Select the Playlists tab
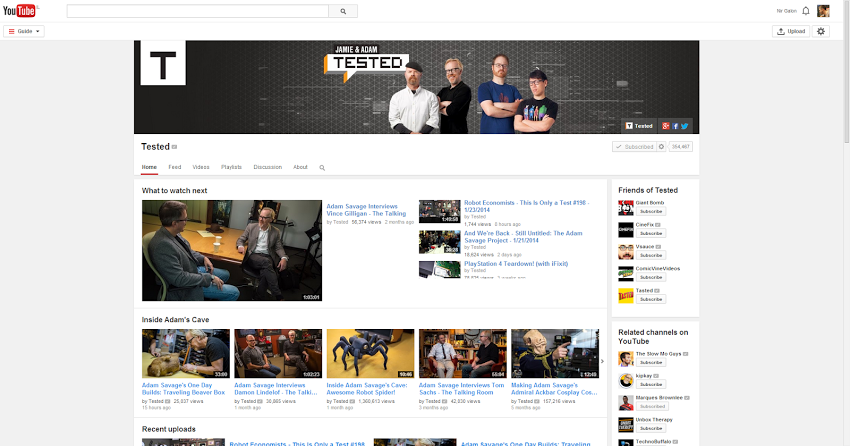 231,167
